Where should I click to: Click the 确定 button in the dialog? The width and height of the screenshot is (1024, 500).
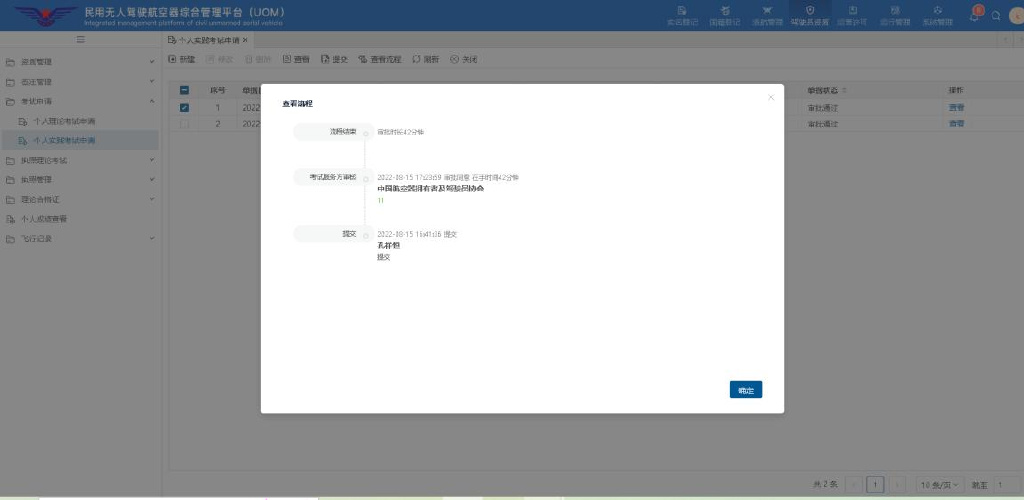[x=745, y=390]
